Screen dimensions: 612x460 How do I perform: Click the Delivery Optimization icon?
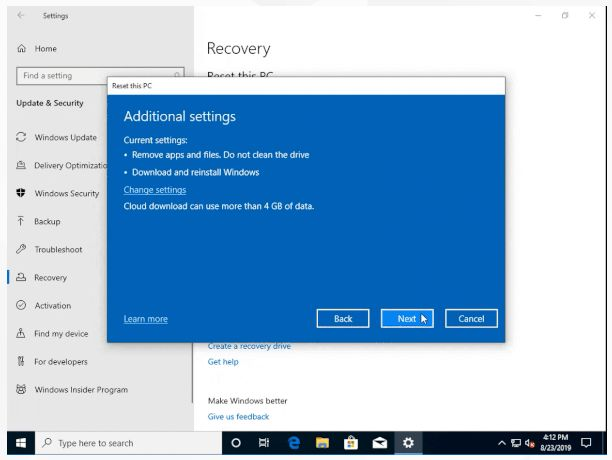pos(21,165)
